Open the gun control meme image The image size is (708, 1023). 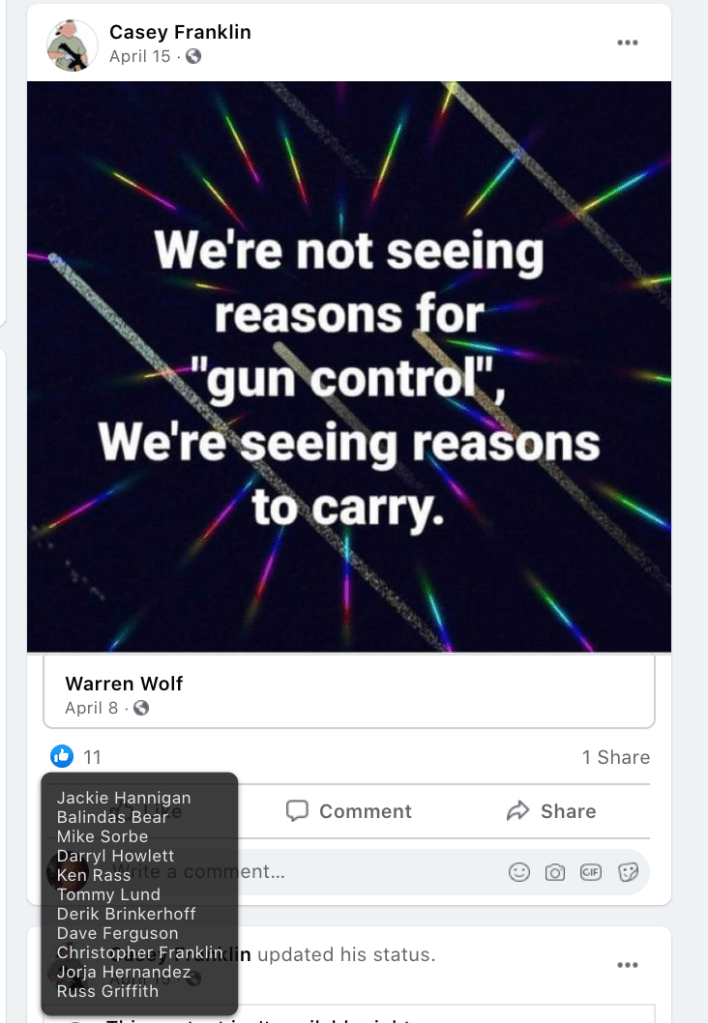point(349,366)
